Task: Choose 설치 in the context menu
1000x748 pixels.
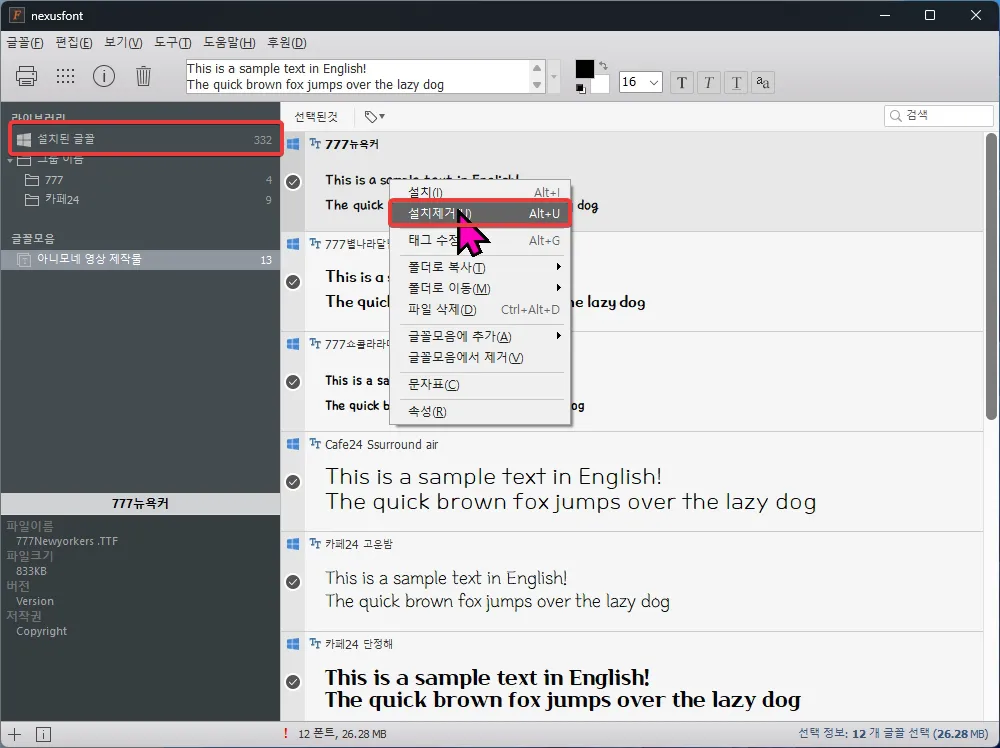Action: pos(480,192)
